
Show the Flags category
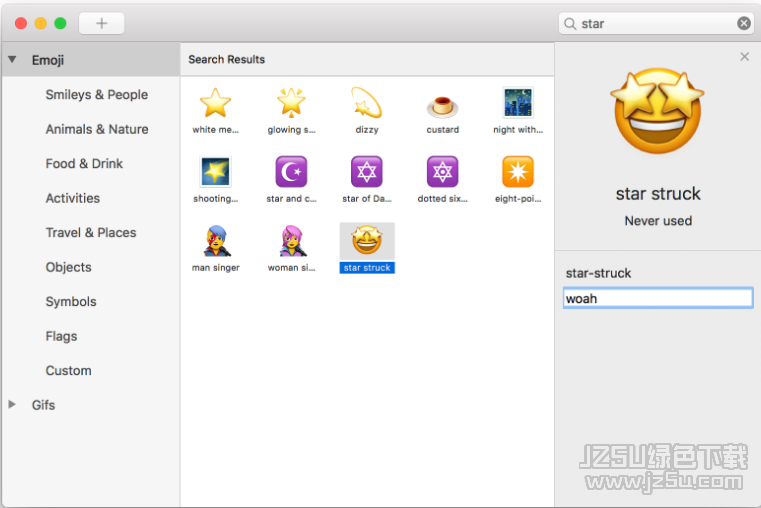point(61,336)
